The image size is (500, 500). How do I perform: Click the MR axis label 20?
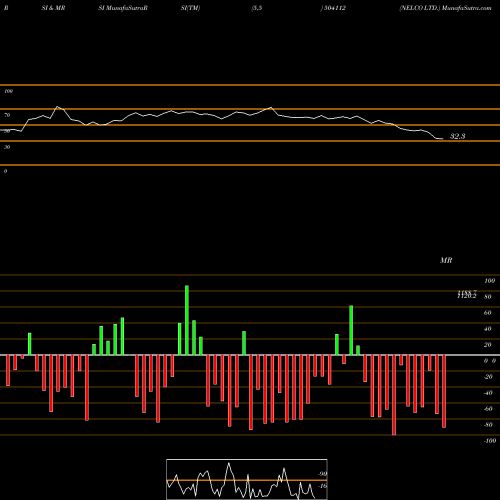click(487, 345)
